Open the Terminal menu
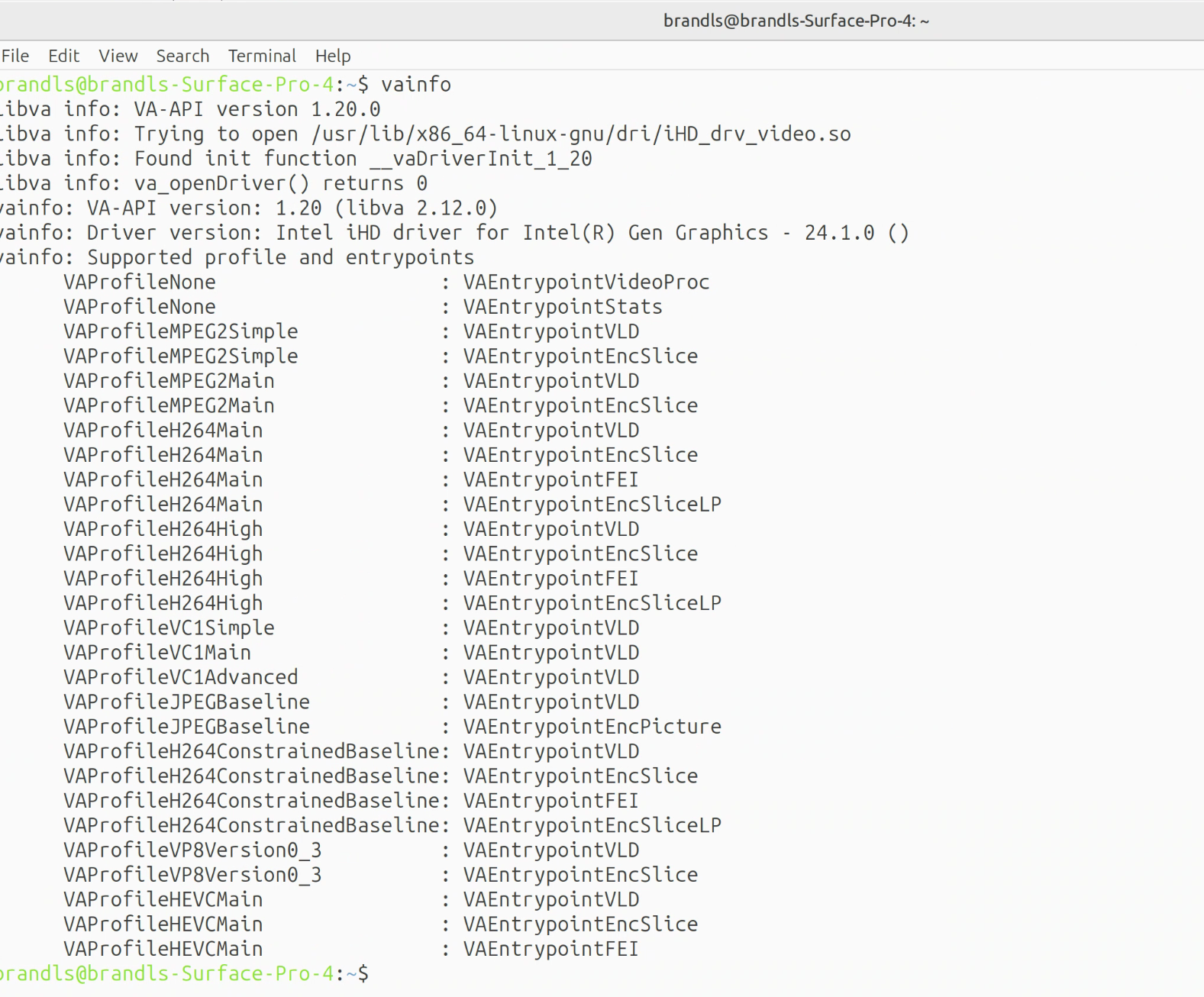Screen dimensions: 1204x997 tap(262, 56)
